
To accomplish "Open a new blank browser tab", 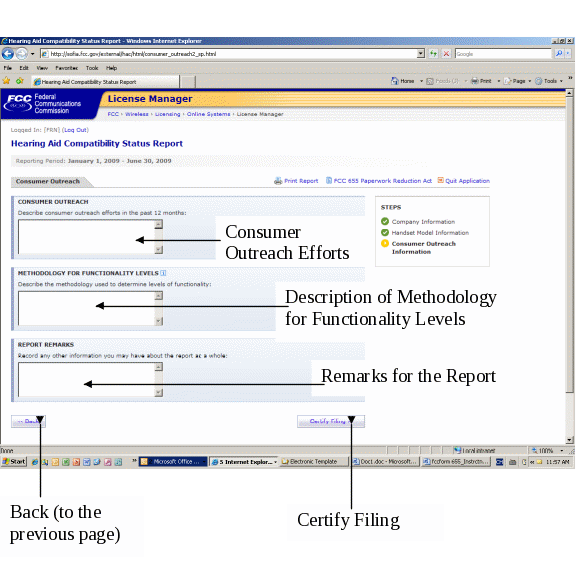I will click(x=188, y=82).
